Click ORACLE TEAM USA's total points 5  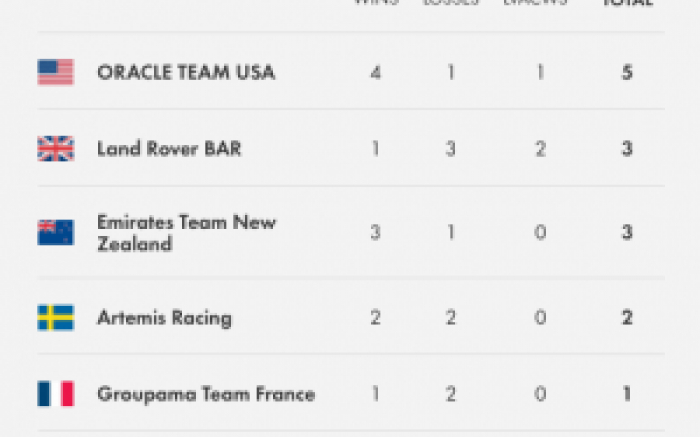click(627, 72)
